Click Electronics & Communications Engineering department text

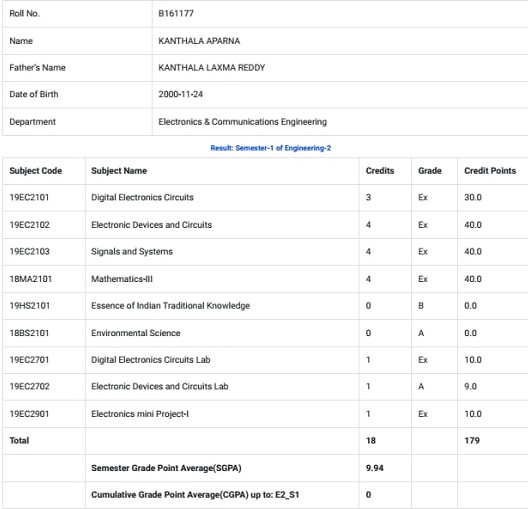[x=242, y=122]
